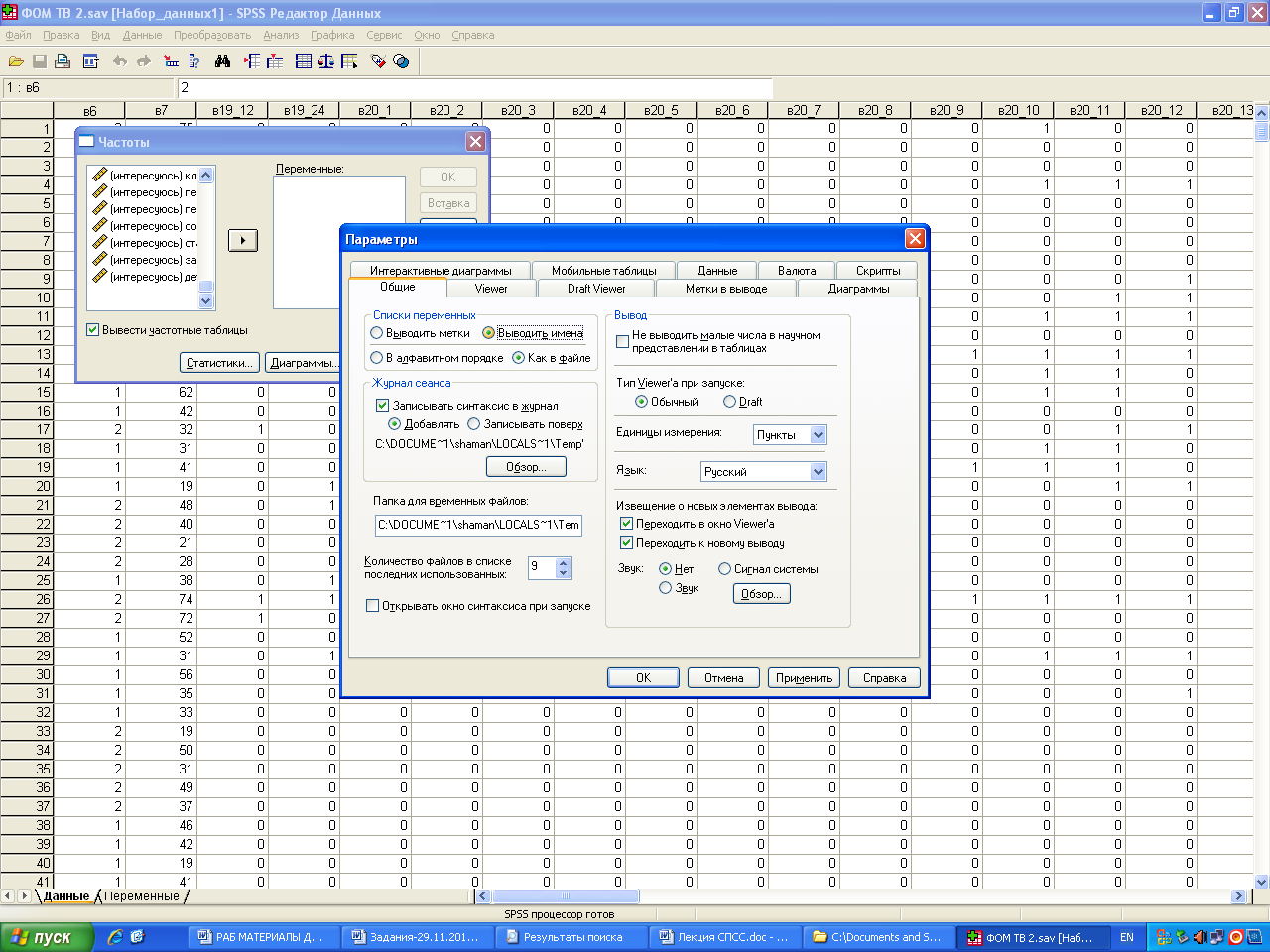1270x952 pixels.
Task: Click OK in the Параметры dialog
Action: coord(643,678)
